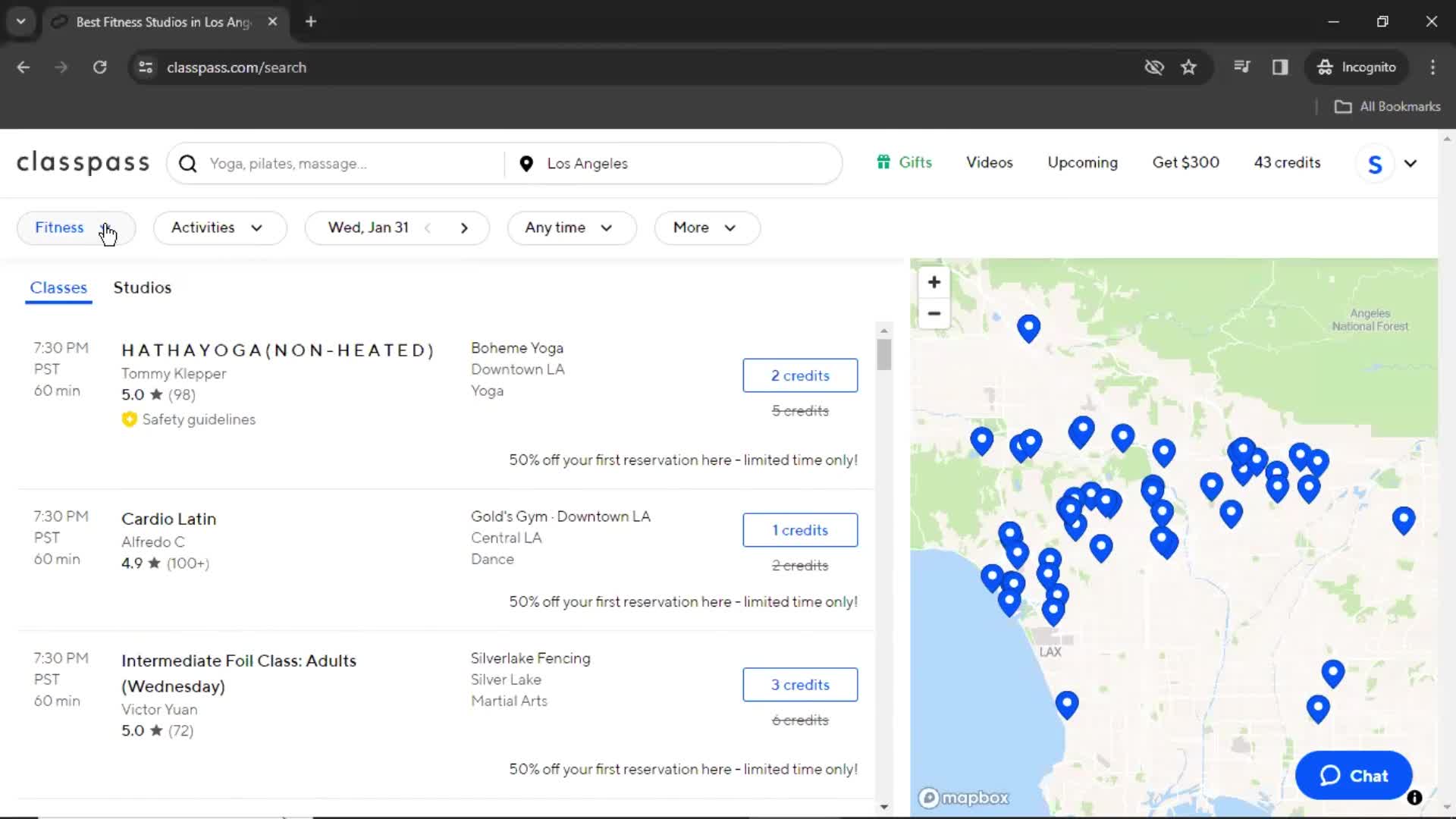Expand the Any time filter
1456x819 pixels.
pos(571,227)
